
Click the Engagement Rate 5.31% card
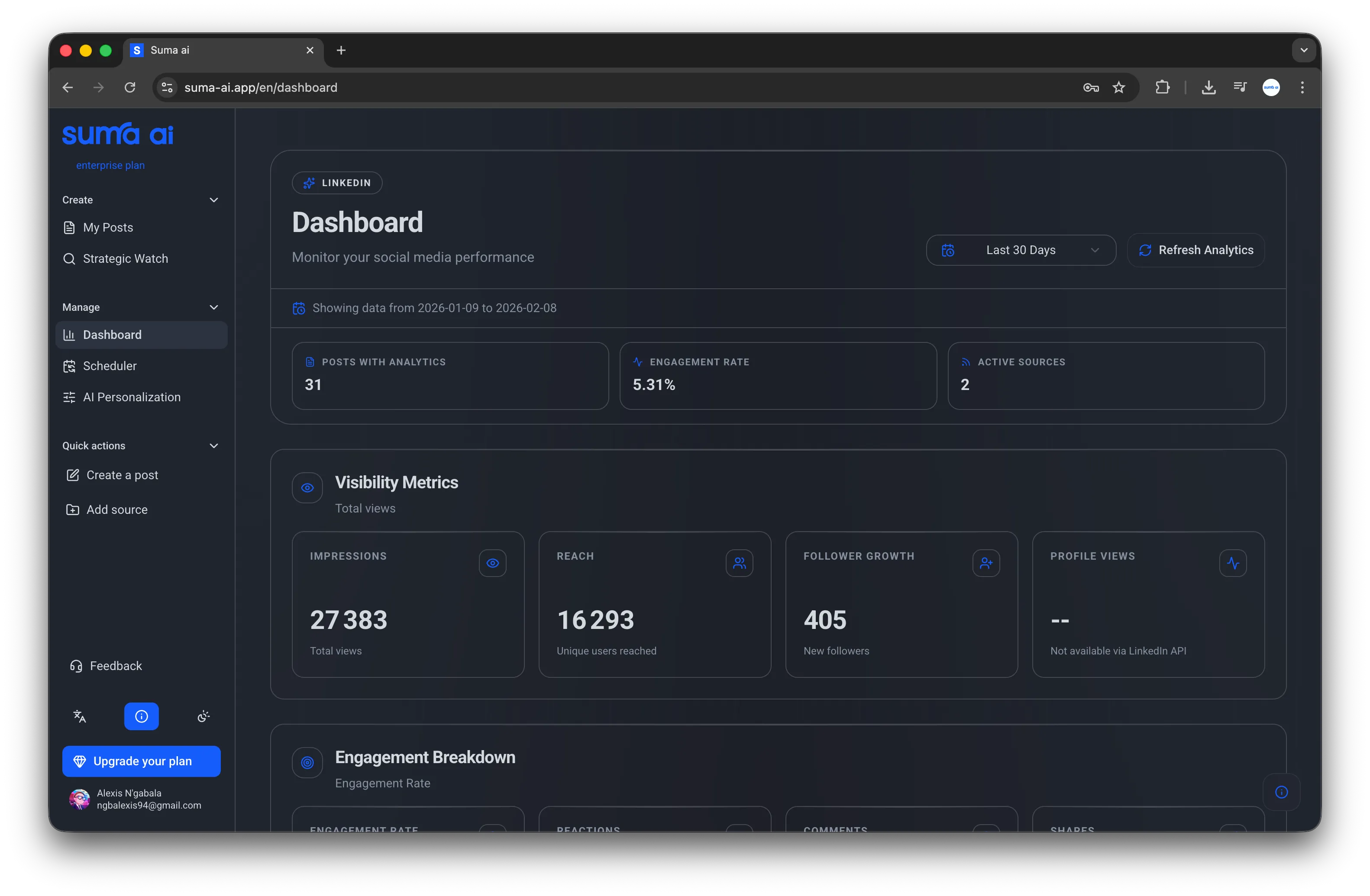778,376
